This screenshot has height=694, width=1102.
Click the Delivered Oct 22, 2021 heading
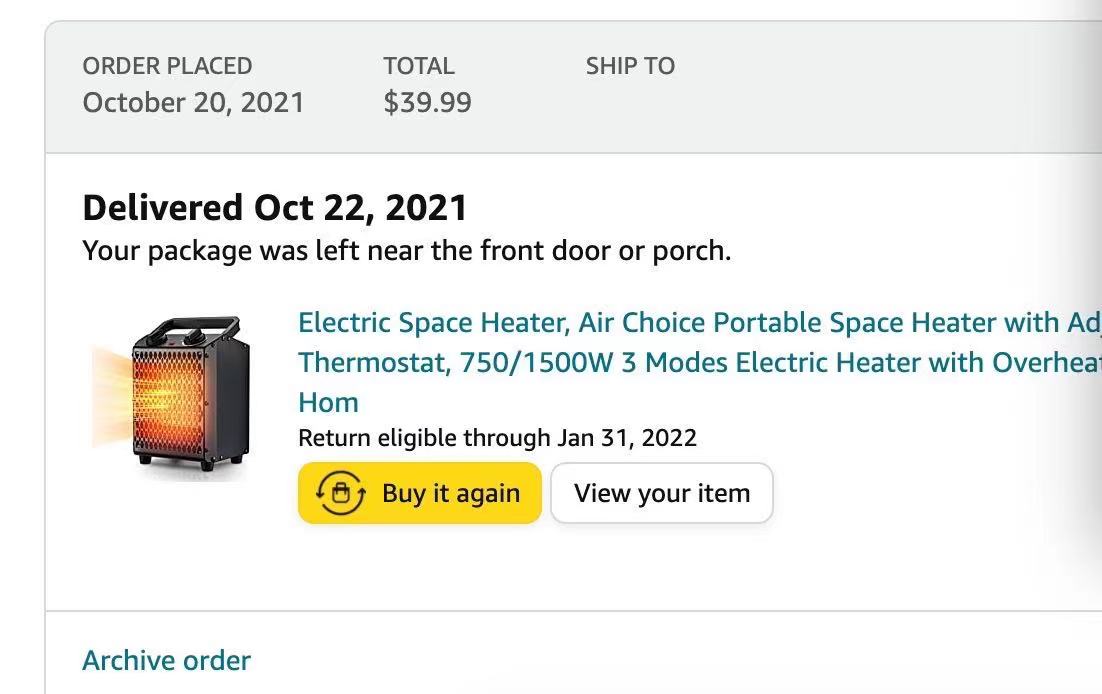click(x=275, y=207)
